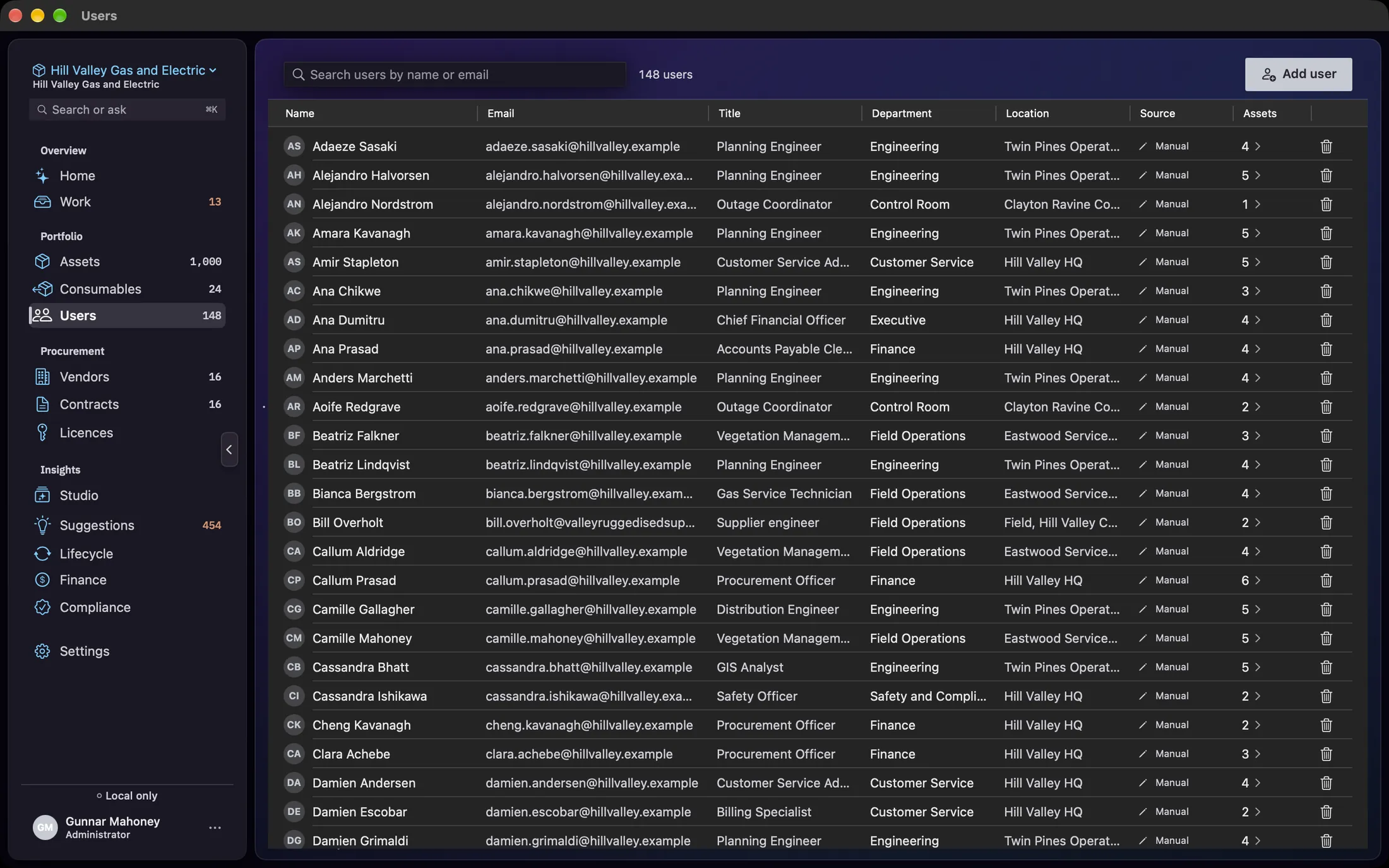
Task: Open assets chevron for Aoife Redgrave
Action: (x=1258, y=407)
